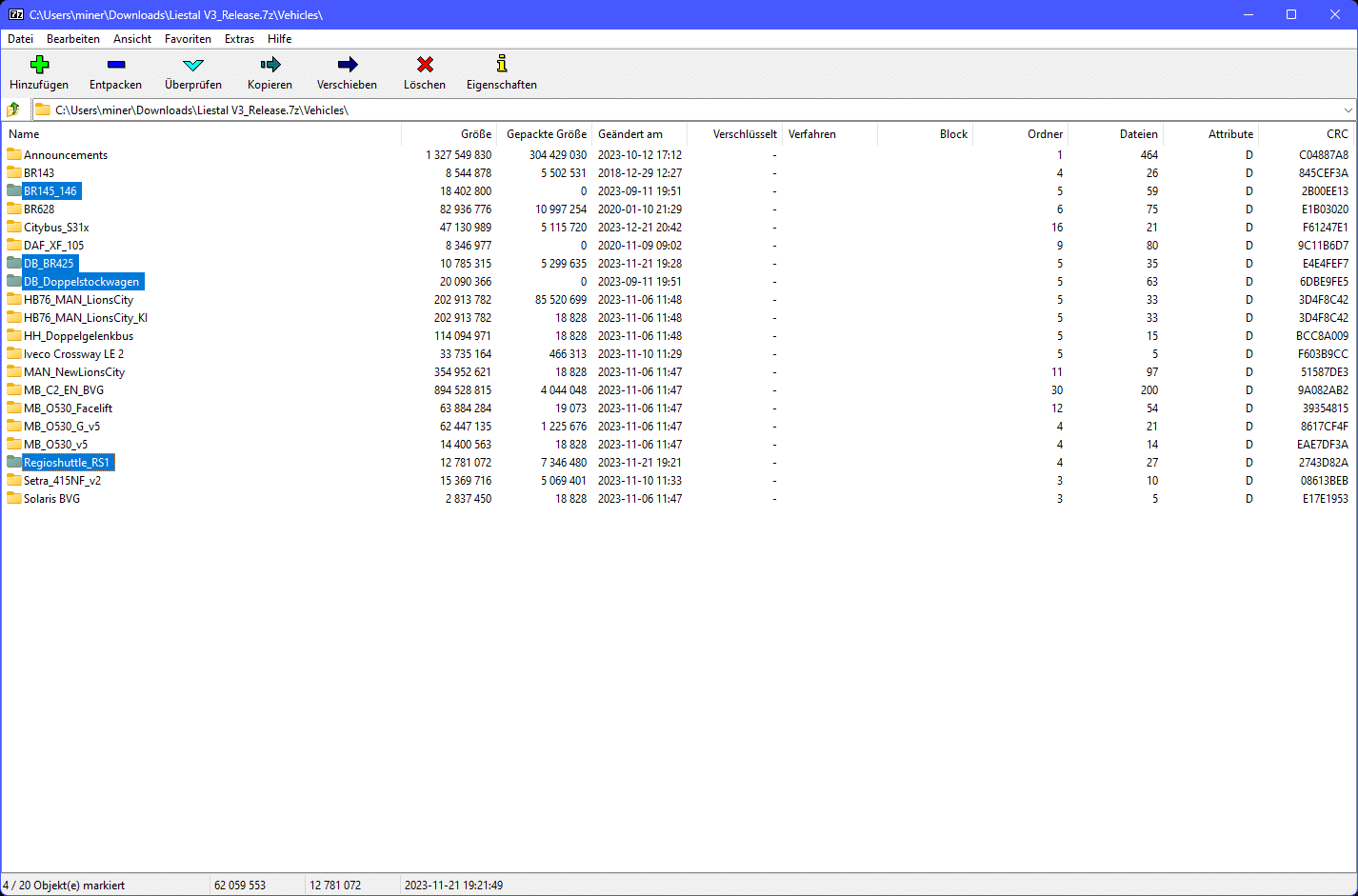The image size is (1358, 896).
Task: Select the Announcements folder
Action: point(65,155)
